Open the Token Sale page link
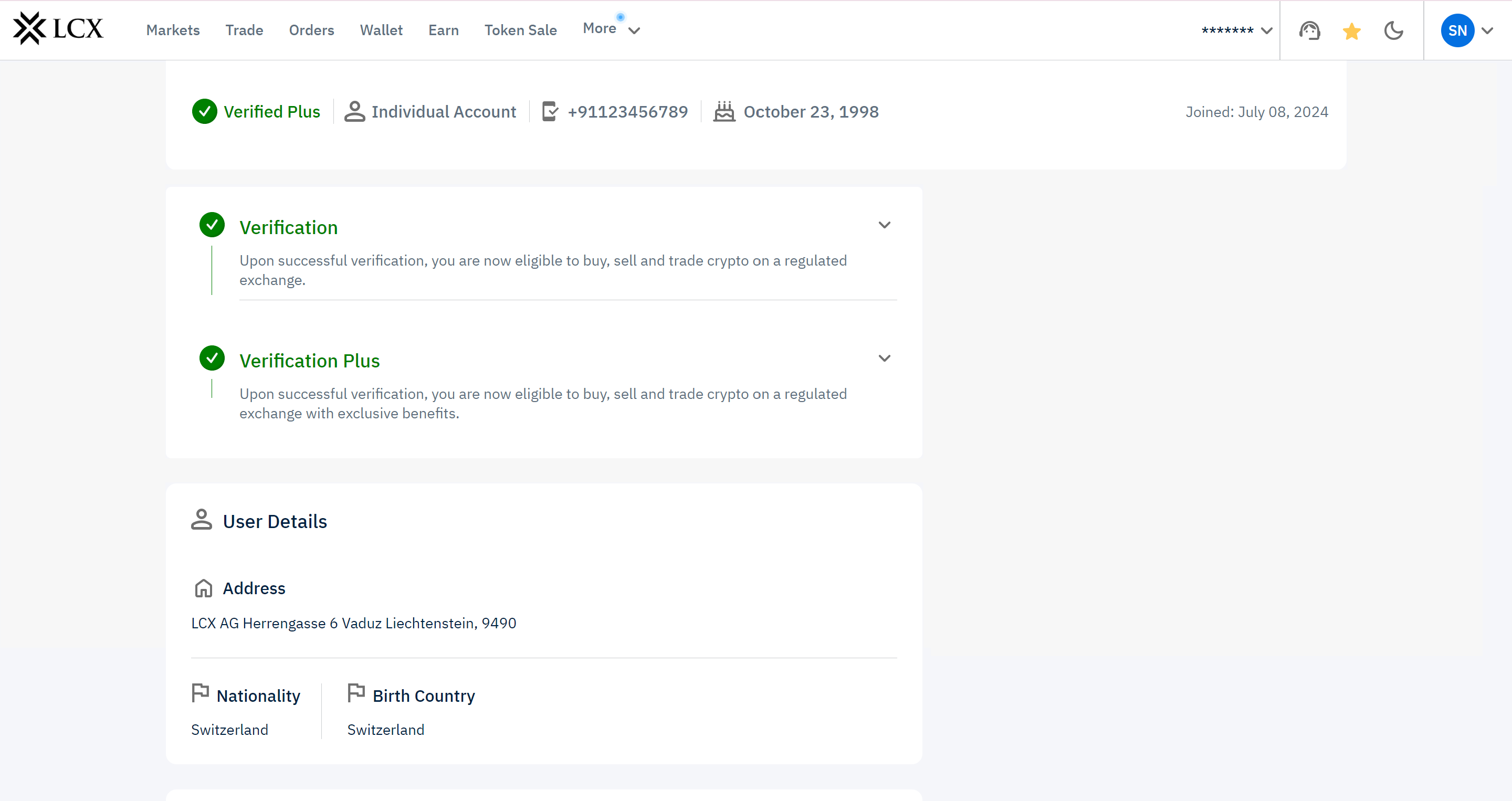 tap(520, 30)
